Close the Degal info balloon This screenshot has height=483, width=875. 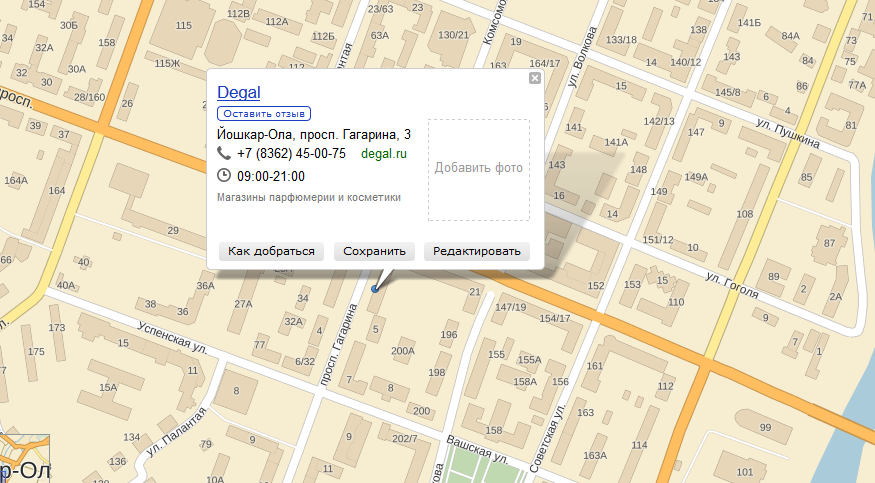535,78
